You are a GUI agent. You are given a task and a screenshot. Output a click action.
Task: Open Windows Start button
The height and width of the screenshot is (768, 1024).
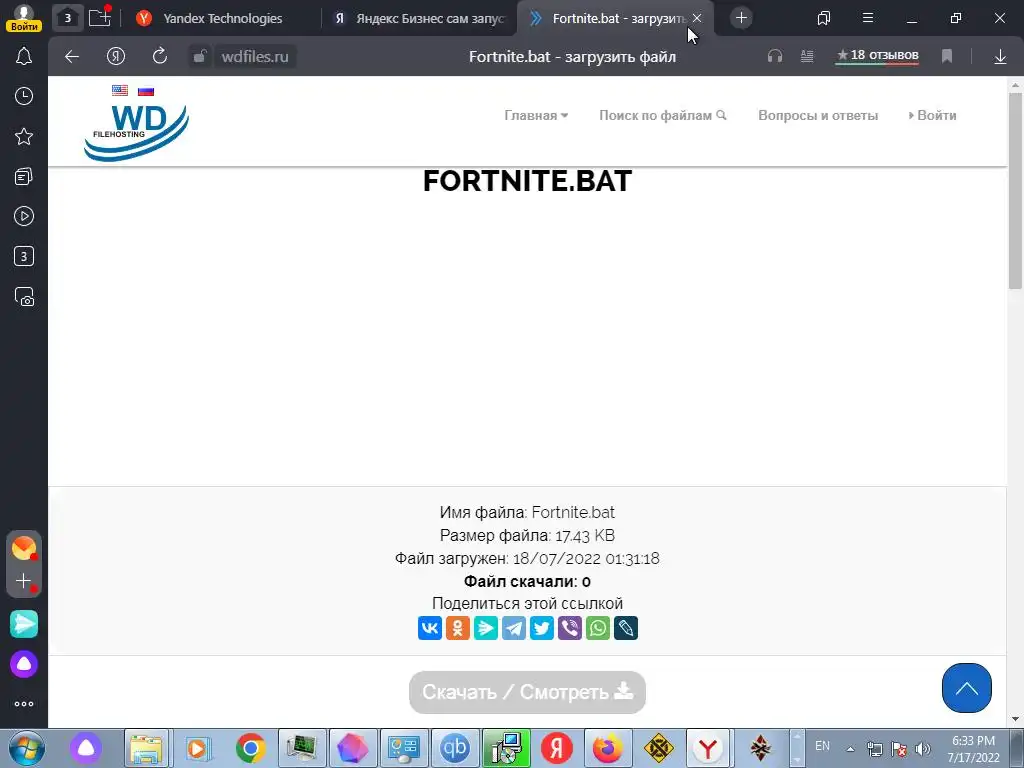click(26, 748)
